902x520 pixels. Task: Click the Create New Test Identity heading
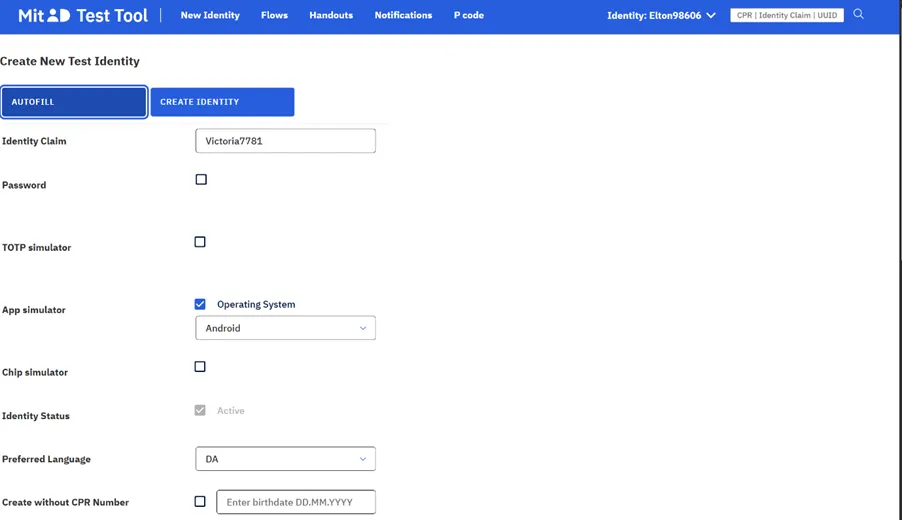pos(70,61)
